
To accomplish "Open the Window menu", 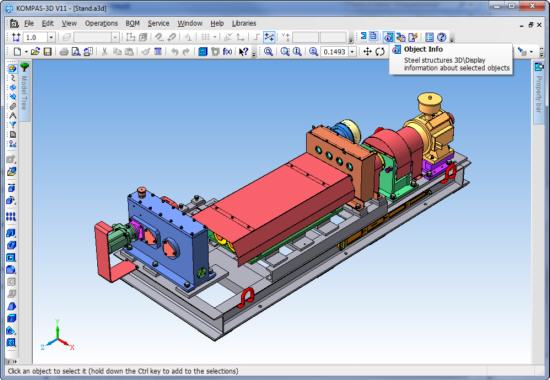I will pos(190,24).
